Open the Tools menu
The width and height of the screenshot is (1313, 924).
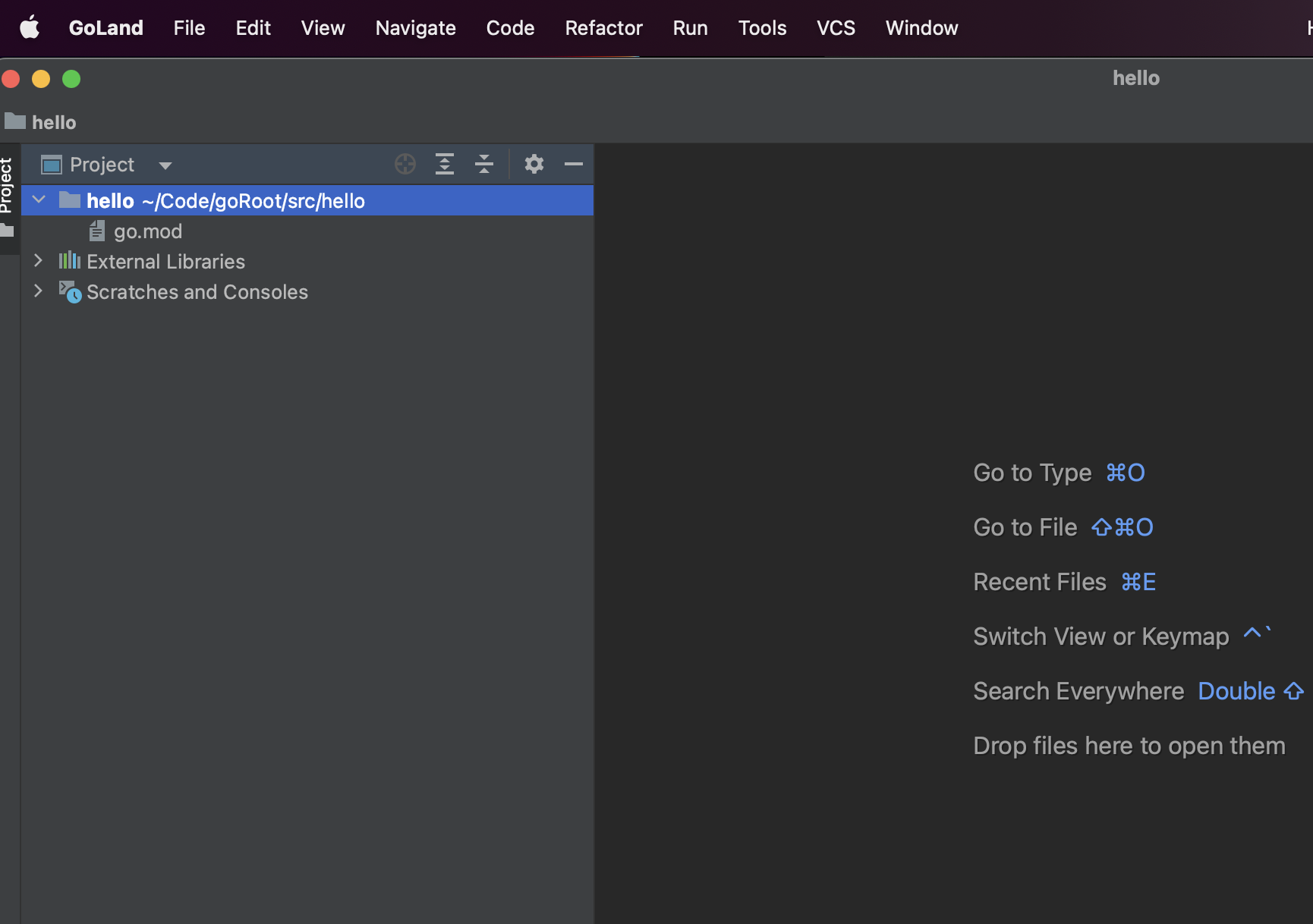(x=762, y=28)
